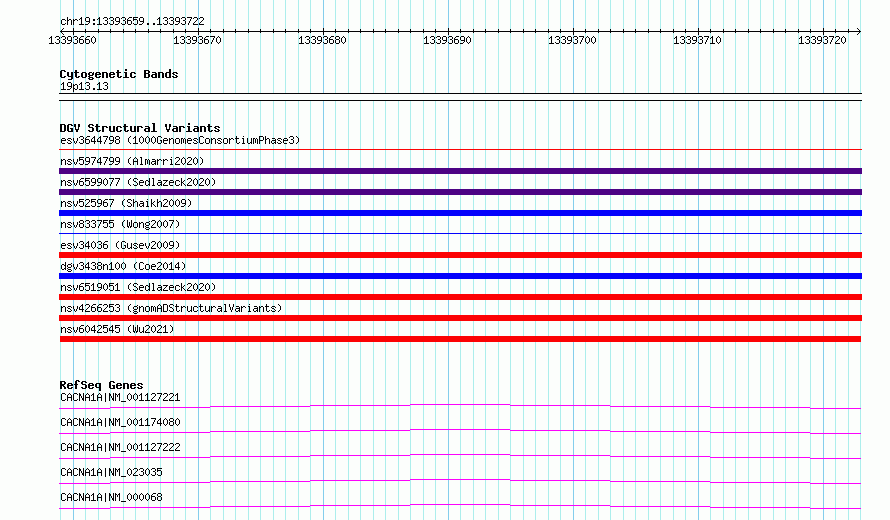Image resolution: width=890 pixels, height=520 pixels.
Task: Click the chr19:13393659..13393722 region label
Action: click(132, 21)
